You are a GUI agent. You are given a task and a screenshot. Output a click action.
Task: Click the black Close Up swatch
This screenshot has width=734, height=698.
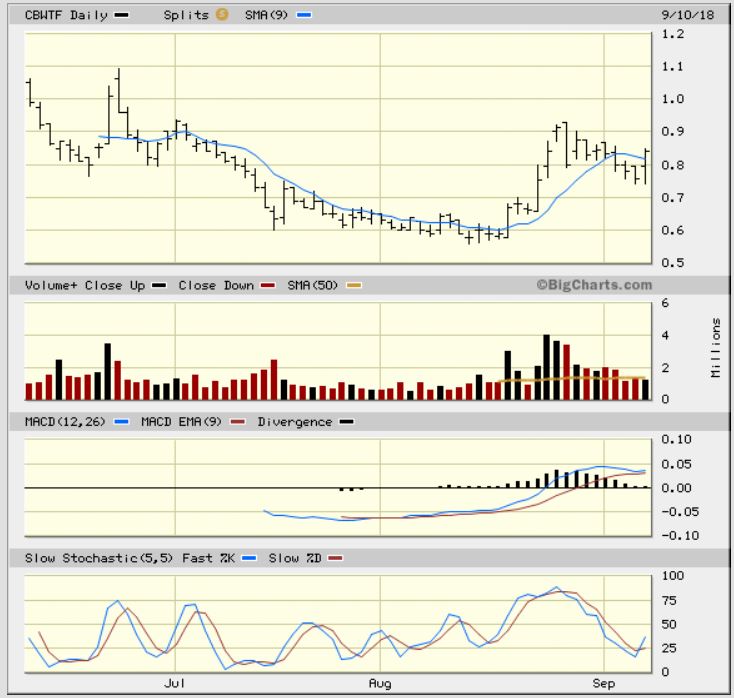coord(159,285)
